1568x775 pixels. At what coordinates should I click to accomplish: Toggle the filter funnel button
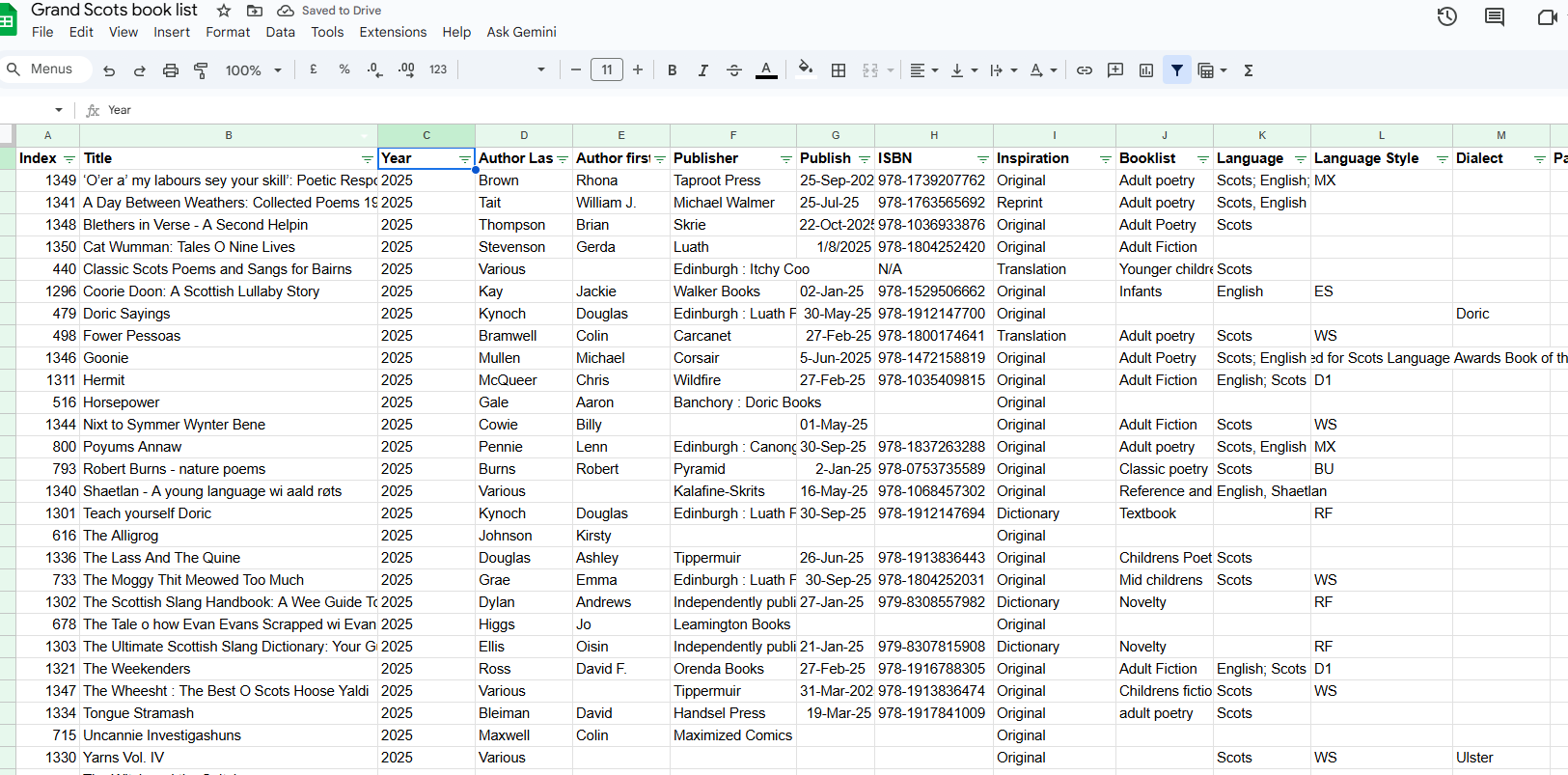tap(1177, 70)
